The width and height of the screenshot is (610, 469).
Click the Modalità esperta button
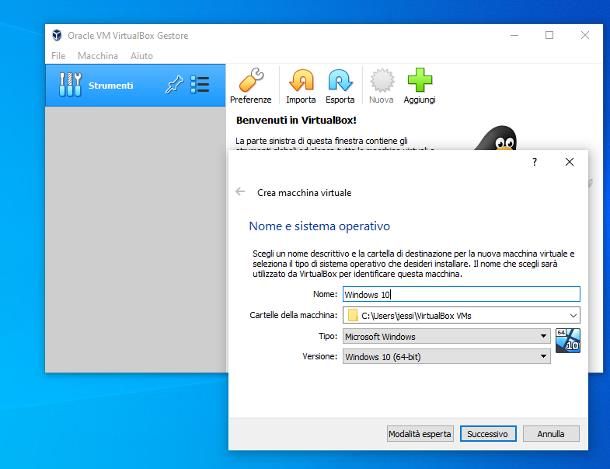click(420, 434)
